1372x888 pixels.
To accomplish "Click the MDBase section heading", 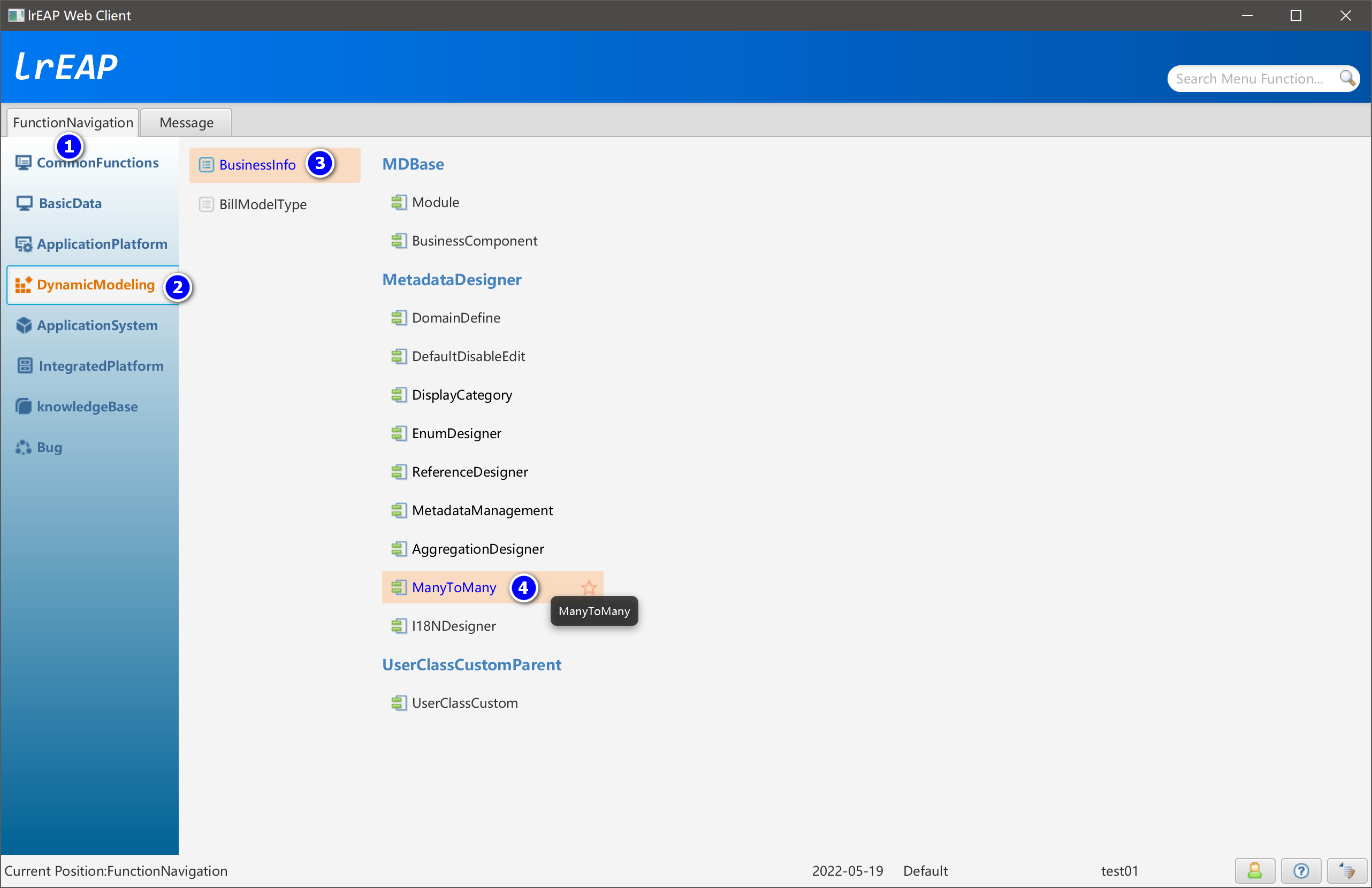I will (x=413, y=164).
